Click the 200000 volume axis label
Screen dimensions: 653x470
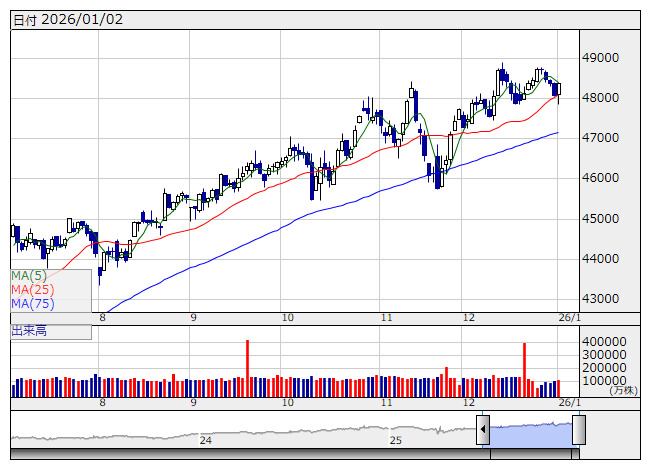pos(604,368)
